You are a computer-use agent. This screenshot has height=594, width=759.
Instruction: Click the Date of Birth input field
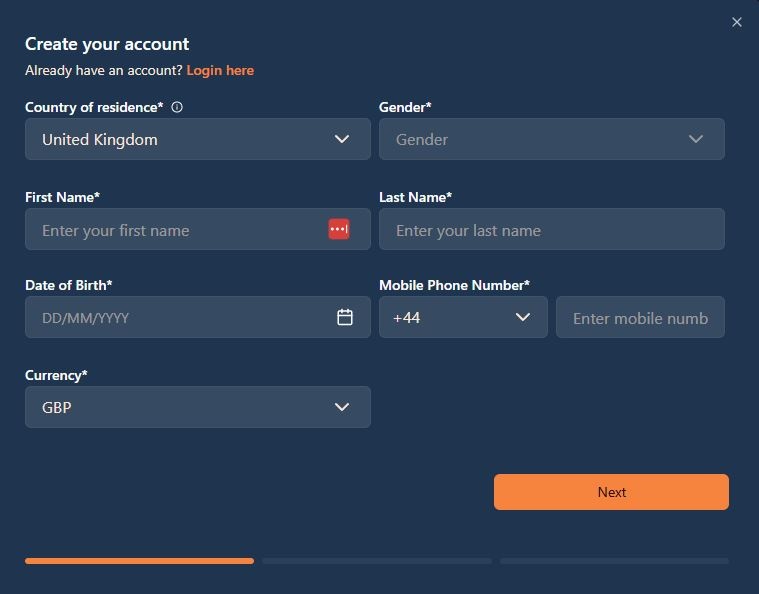click(198, 317)
